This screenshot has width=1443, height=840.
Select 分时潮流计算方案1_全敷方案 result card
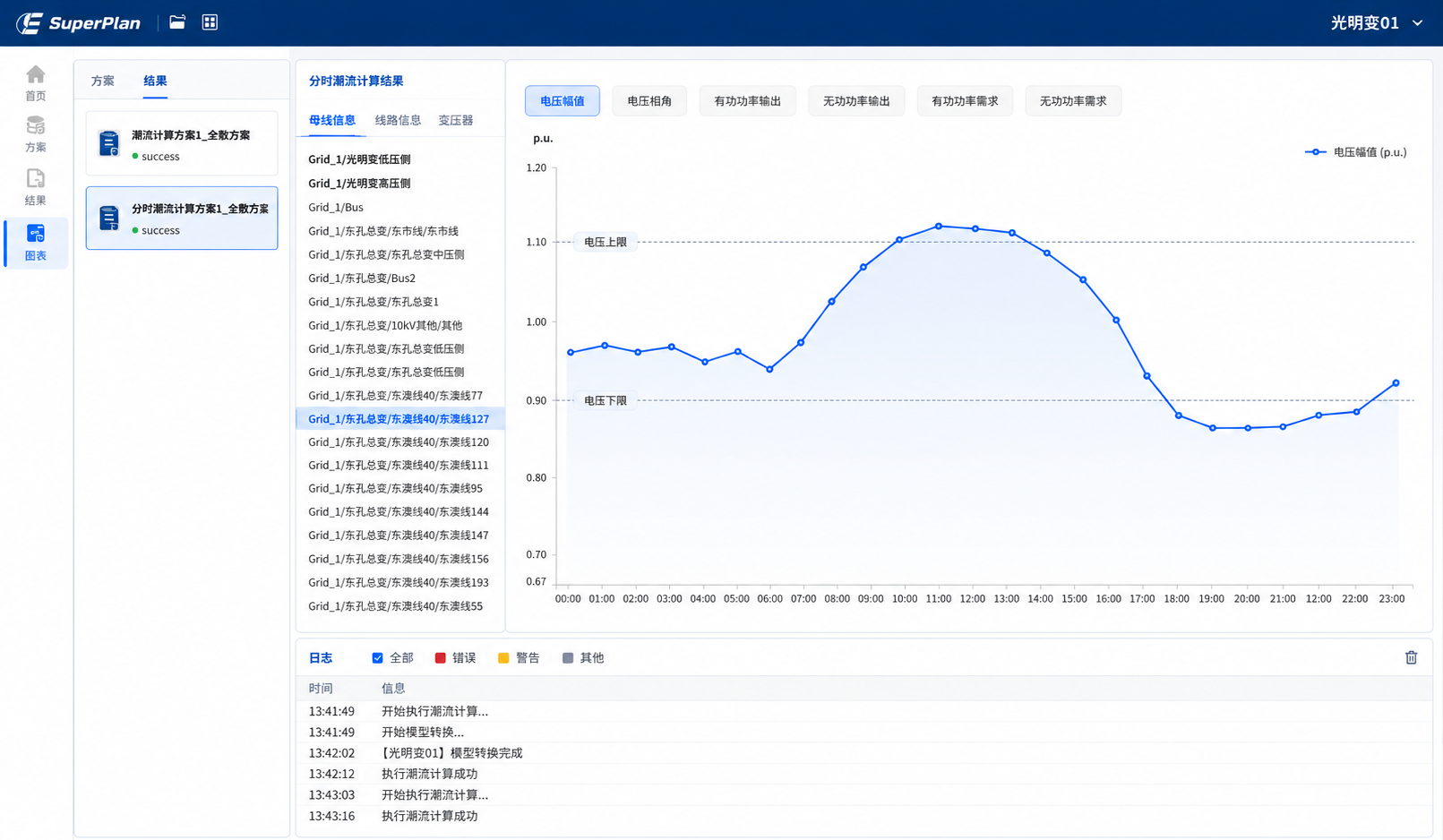182,218
